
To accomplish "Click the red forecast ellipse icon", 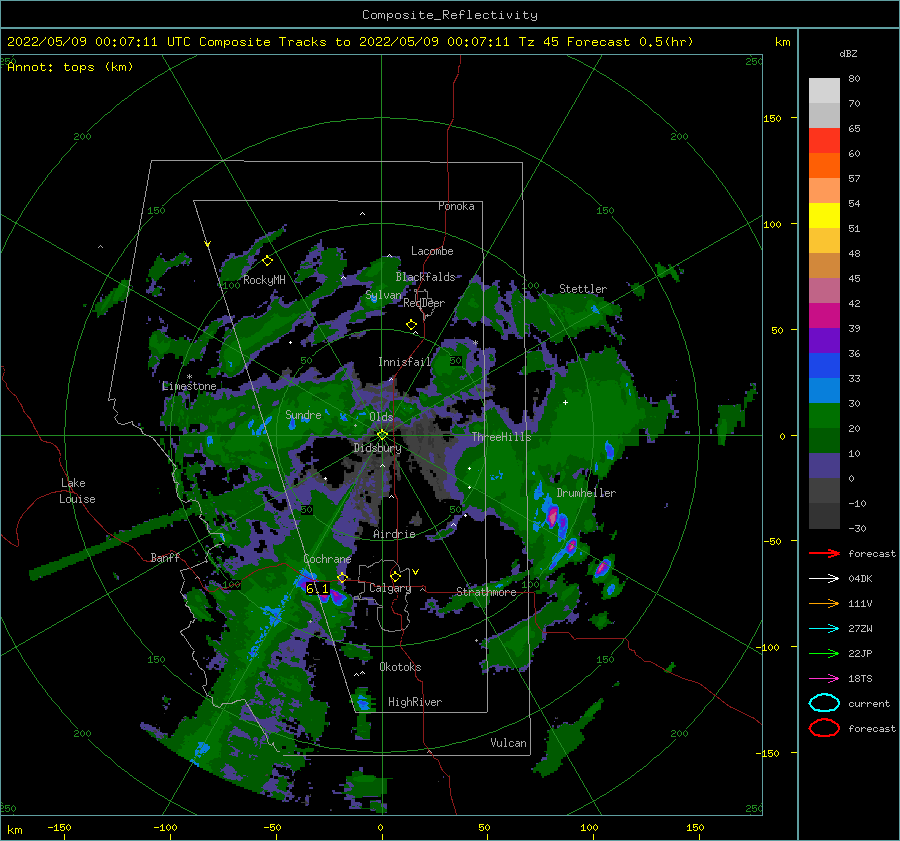I will (824, 728).
